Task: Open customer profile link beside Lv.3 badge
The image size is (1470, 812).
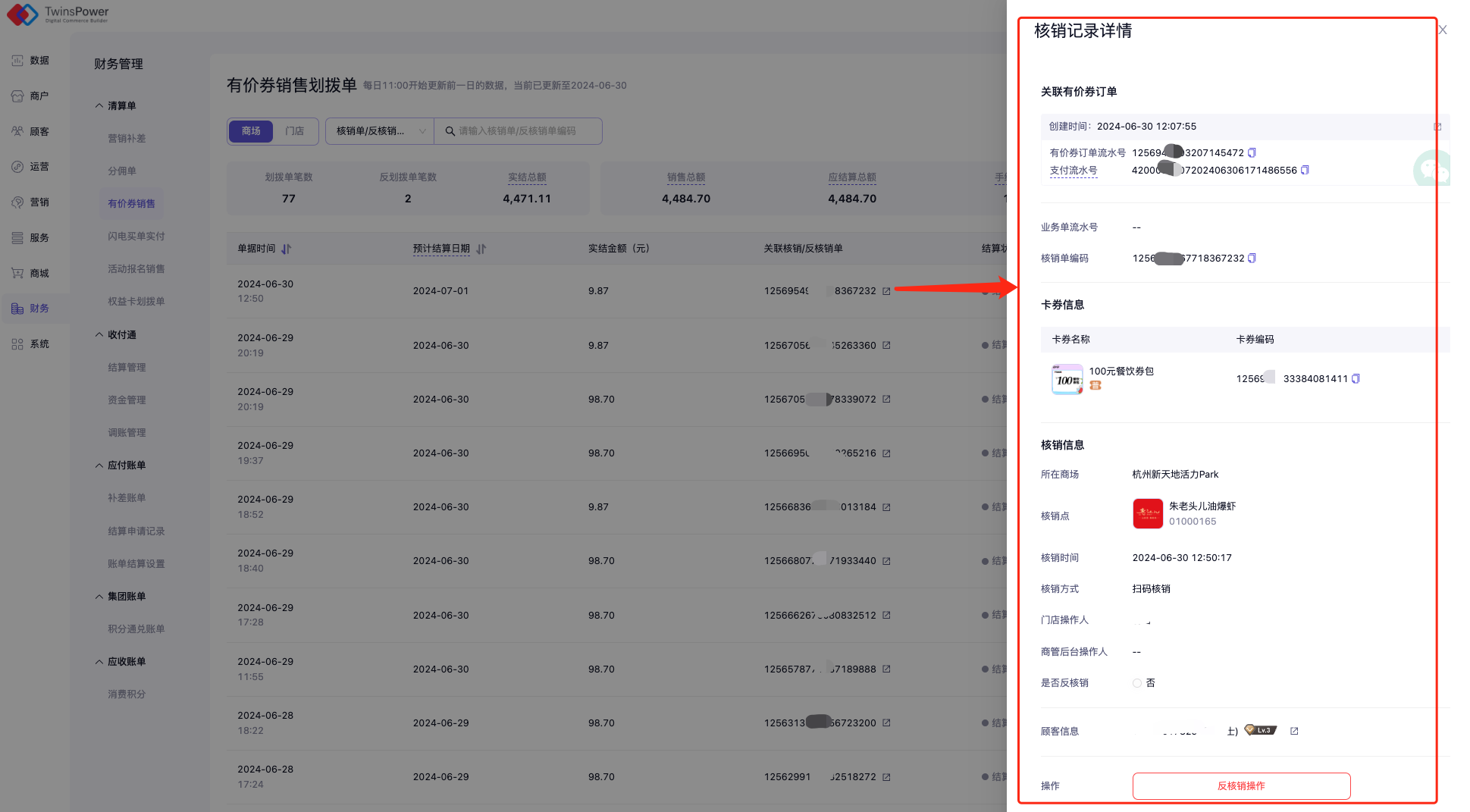Action: click(1294, 732)
